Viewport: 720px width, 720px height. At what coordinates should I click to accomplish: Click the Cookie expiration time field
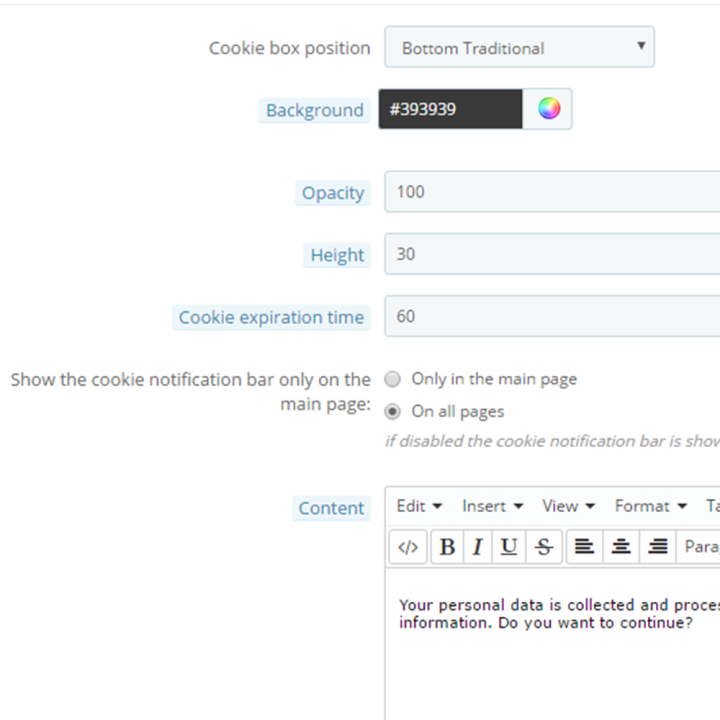tap(552, 316)
